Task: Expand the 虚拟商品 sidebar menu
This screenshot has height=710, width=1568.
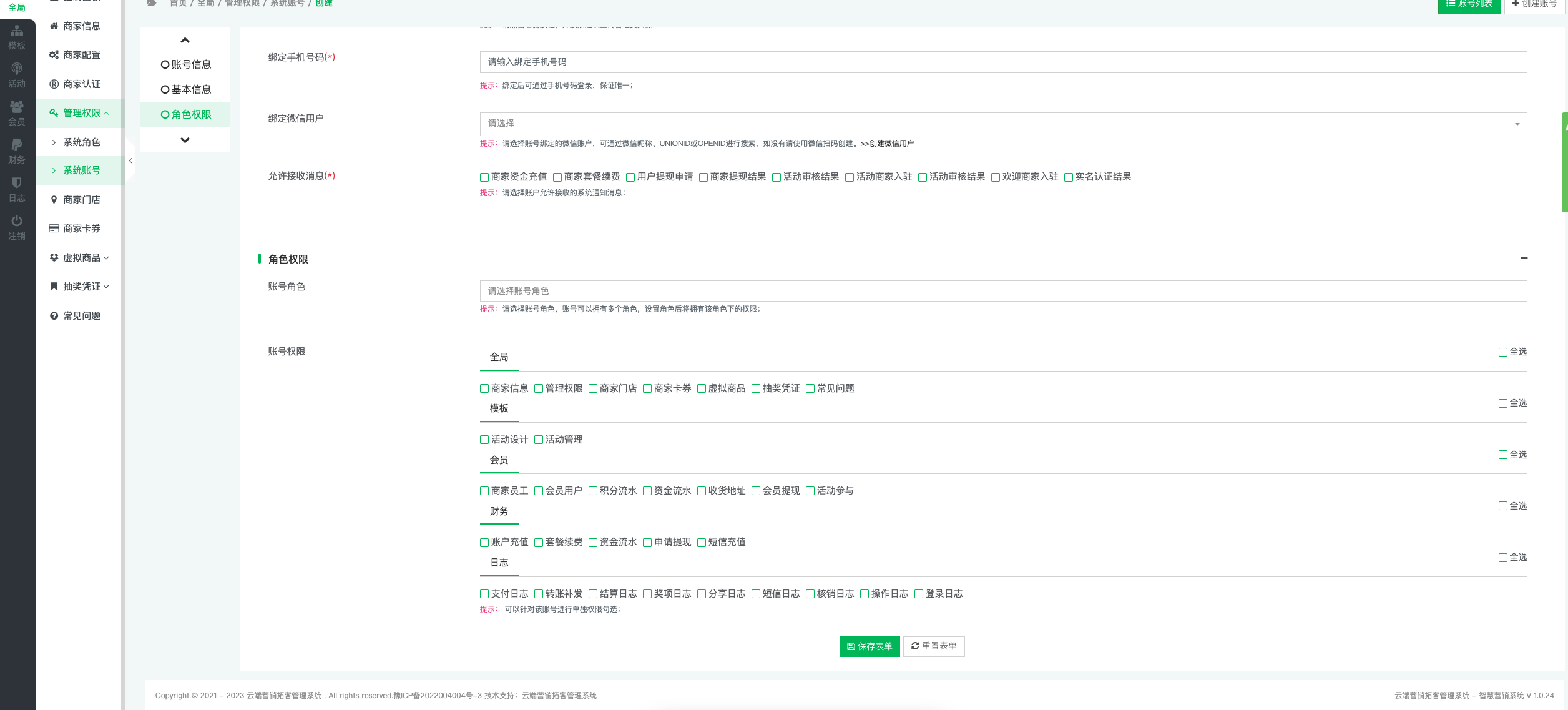Action: tap(80, 258)
